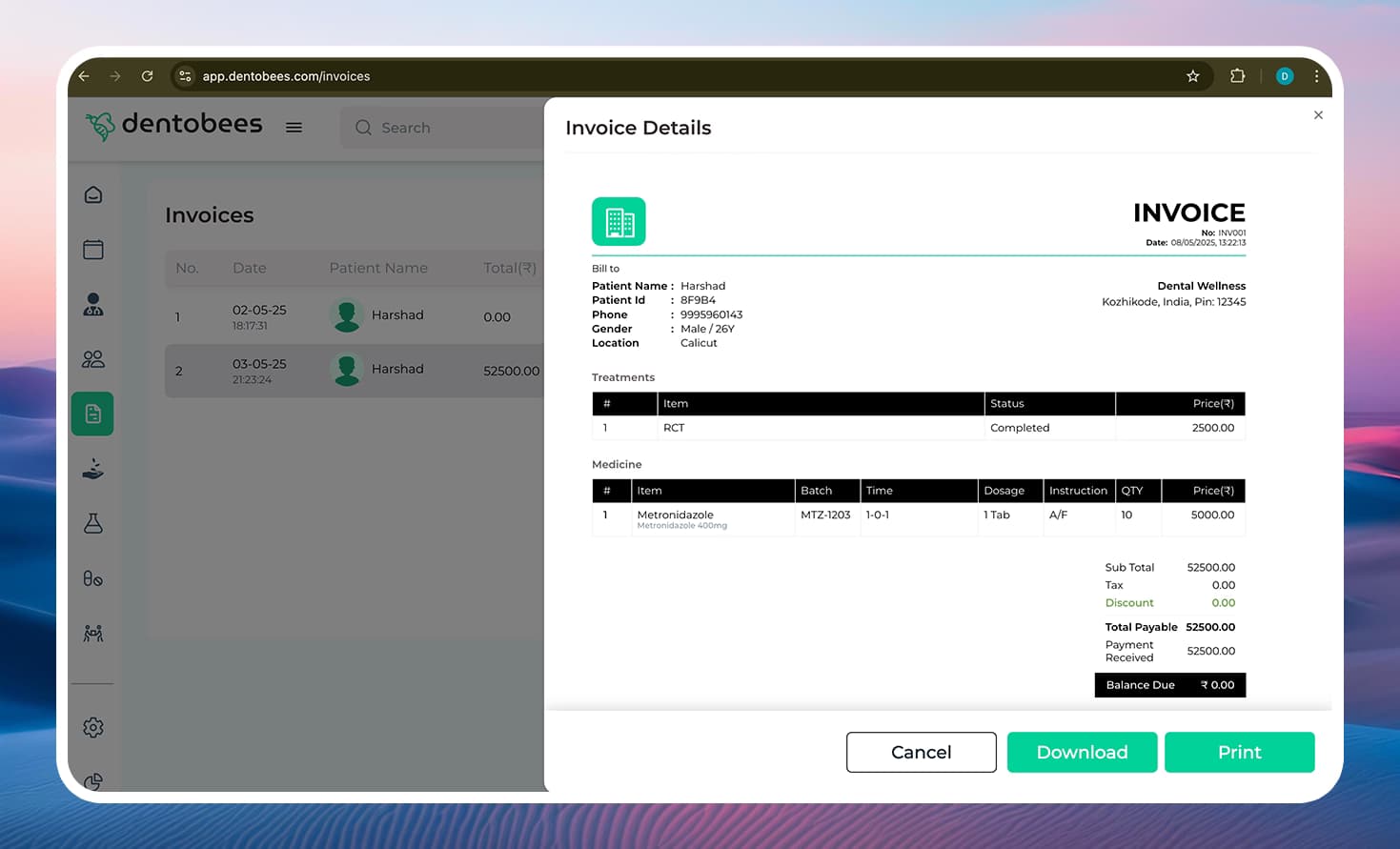Cancel the invoice details dialog
The width and height of the screenshot is (1400, 849).
coord(921,753)
